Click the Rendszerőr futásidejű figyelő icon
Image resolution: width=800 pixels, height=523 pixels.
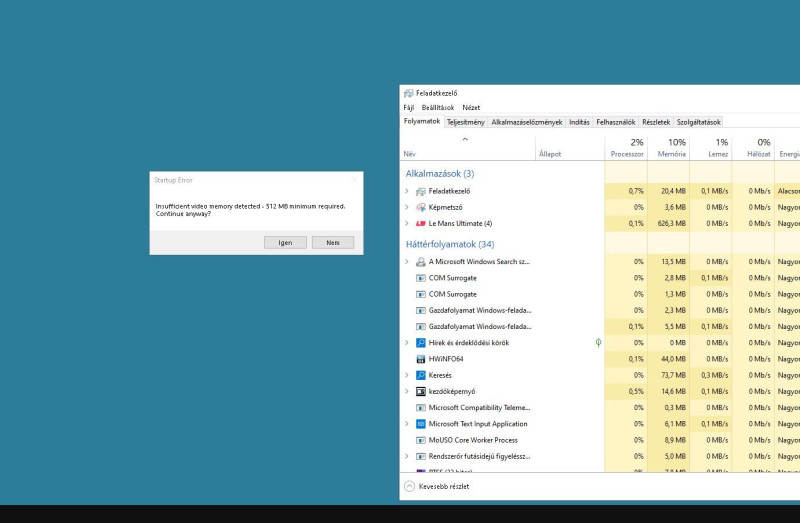(420, 457)
